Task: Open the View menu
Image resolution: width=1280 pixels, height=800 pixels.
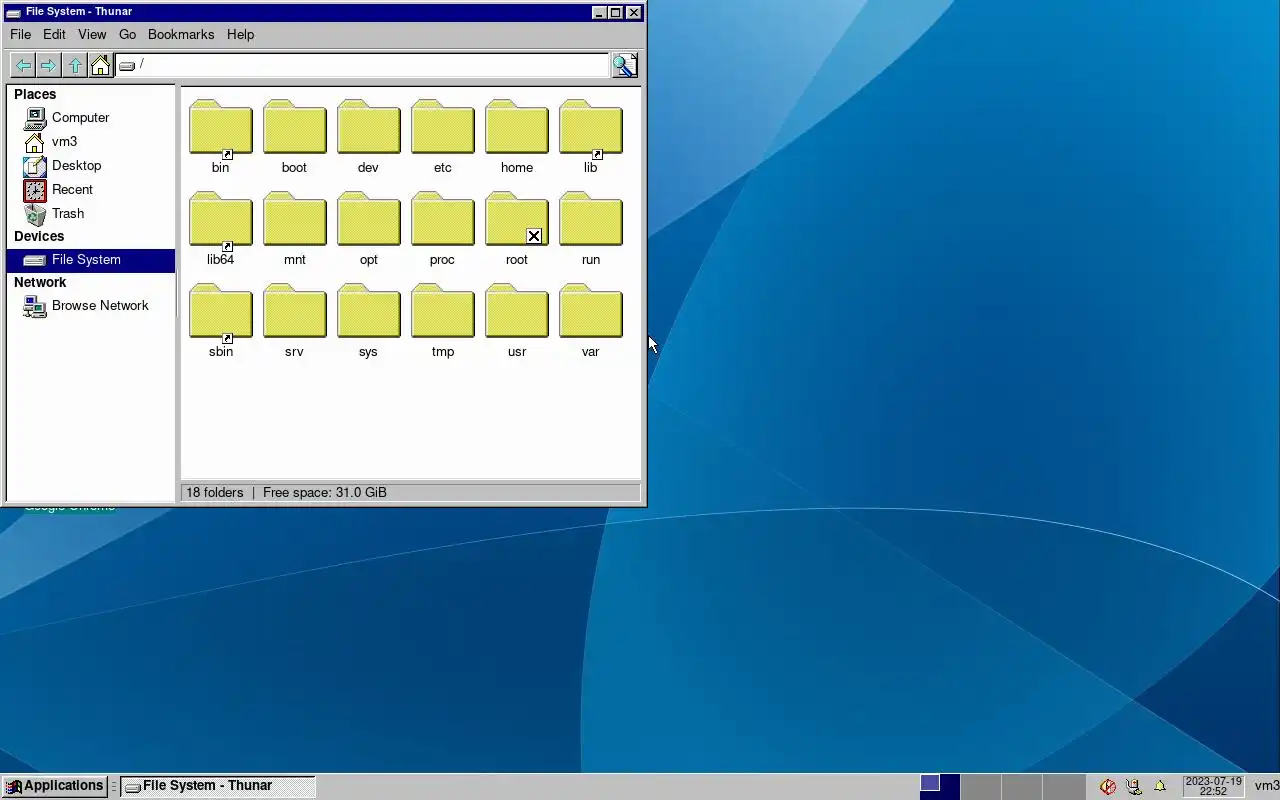Action: [92, 34]
